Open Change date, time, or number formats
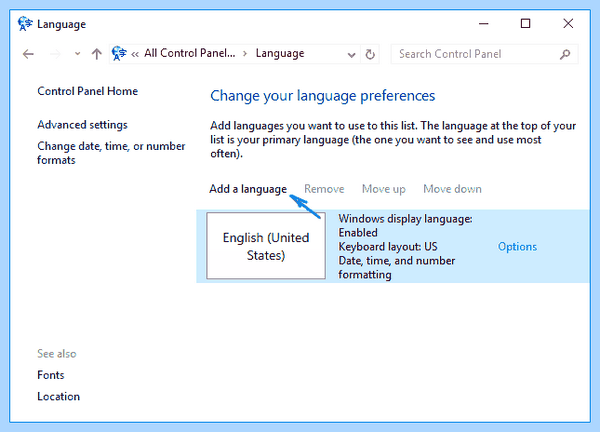Viewport: 600px width, 432px height. tap(111, 153)
